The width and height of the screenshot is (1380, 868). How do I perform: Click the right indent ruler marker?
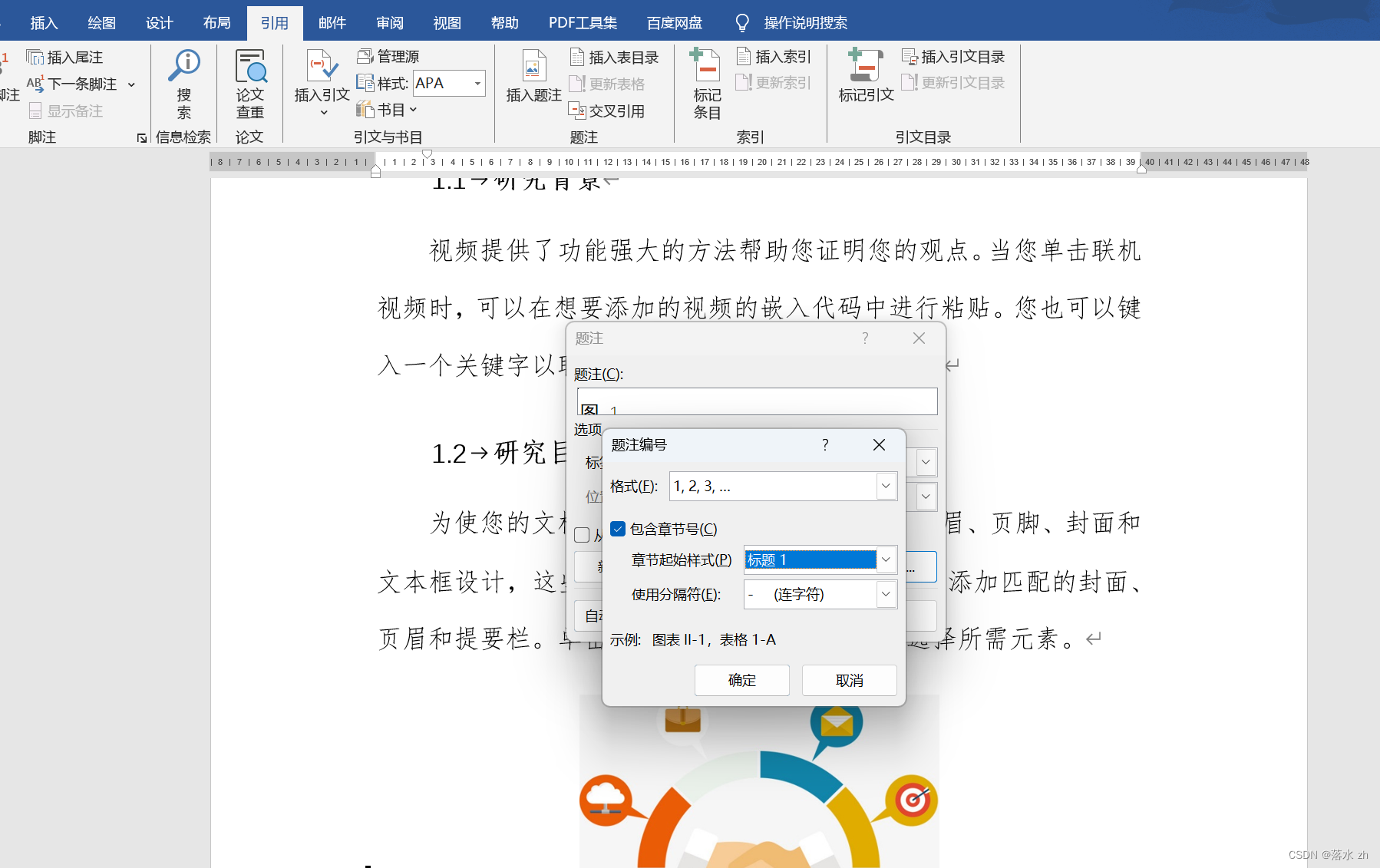coord(1142,169)
